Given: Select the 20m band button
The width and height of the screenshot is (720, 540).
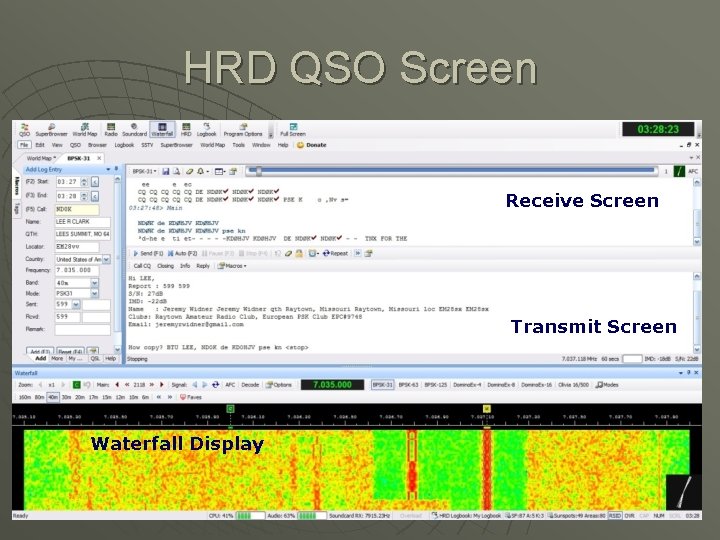Looking at the screenshot, I should (80, 397).
